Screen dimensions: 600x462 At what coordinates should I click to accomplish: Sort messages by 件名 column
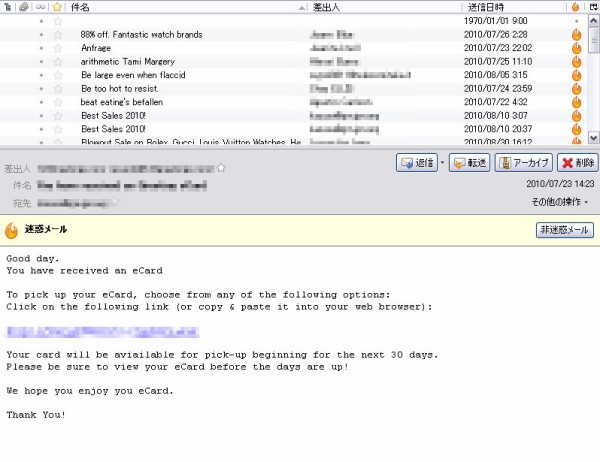[x=180, y=7]
